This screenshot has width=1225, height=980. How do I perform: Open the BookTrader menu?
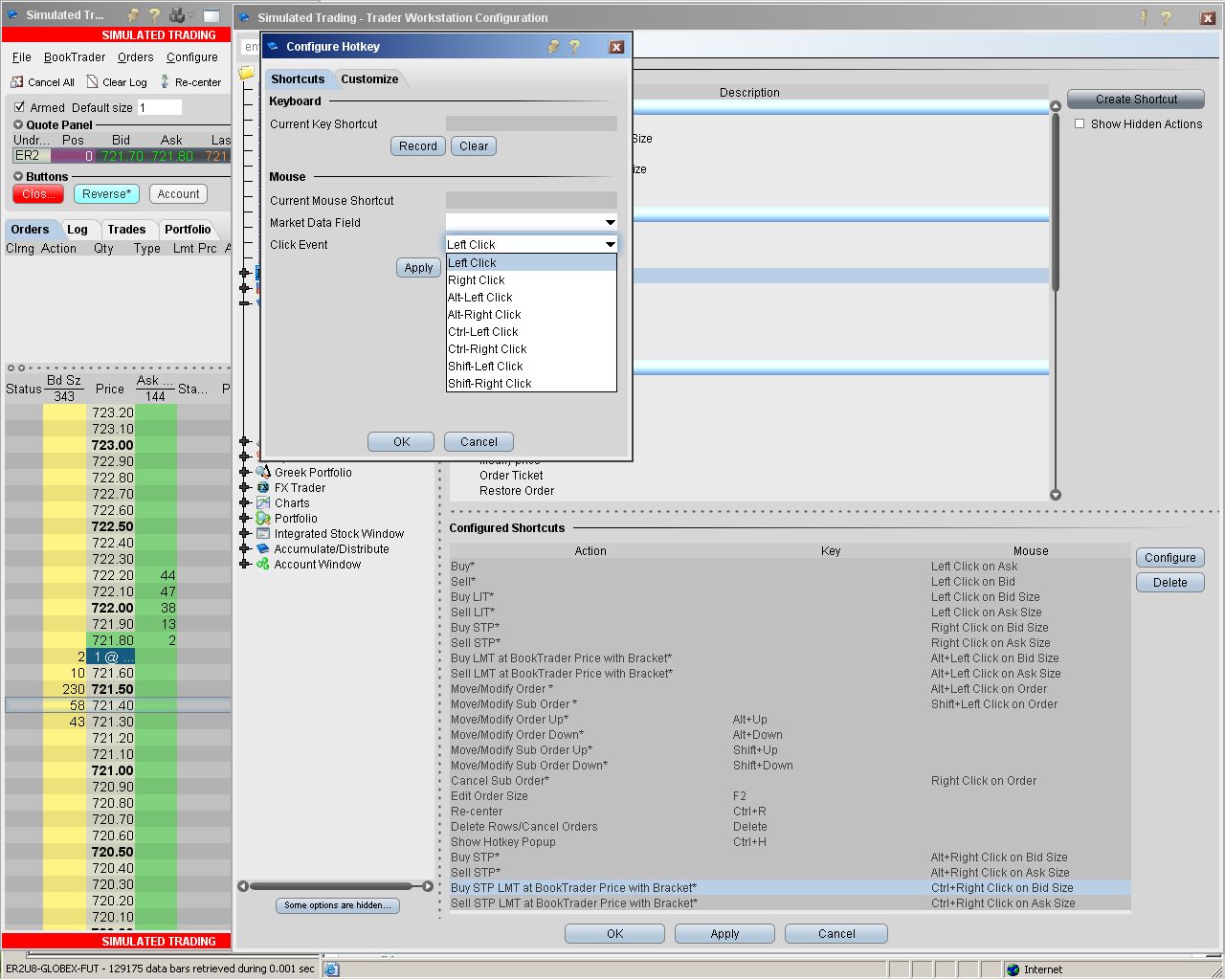tap(75, 57)
